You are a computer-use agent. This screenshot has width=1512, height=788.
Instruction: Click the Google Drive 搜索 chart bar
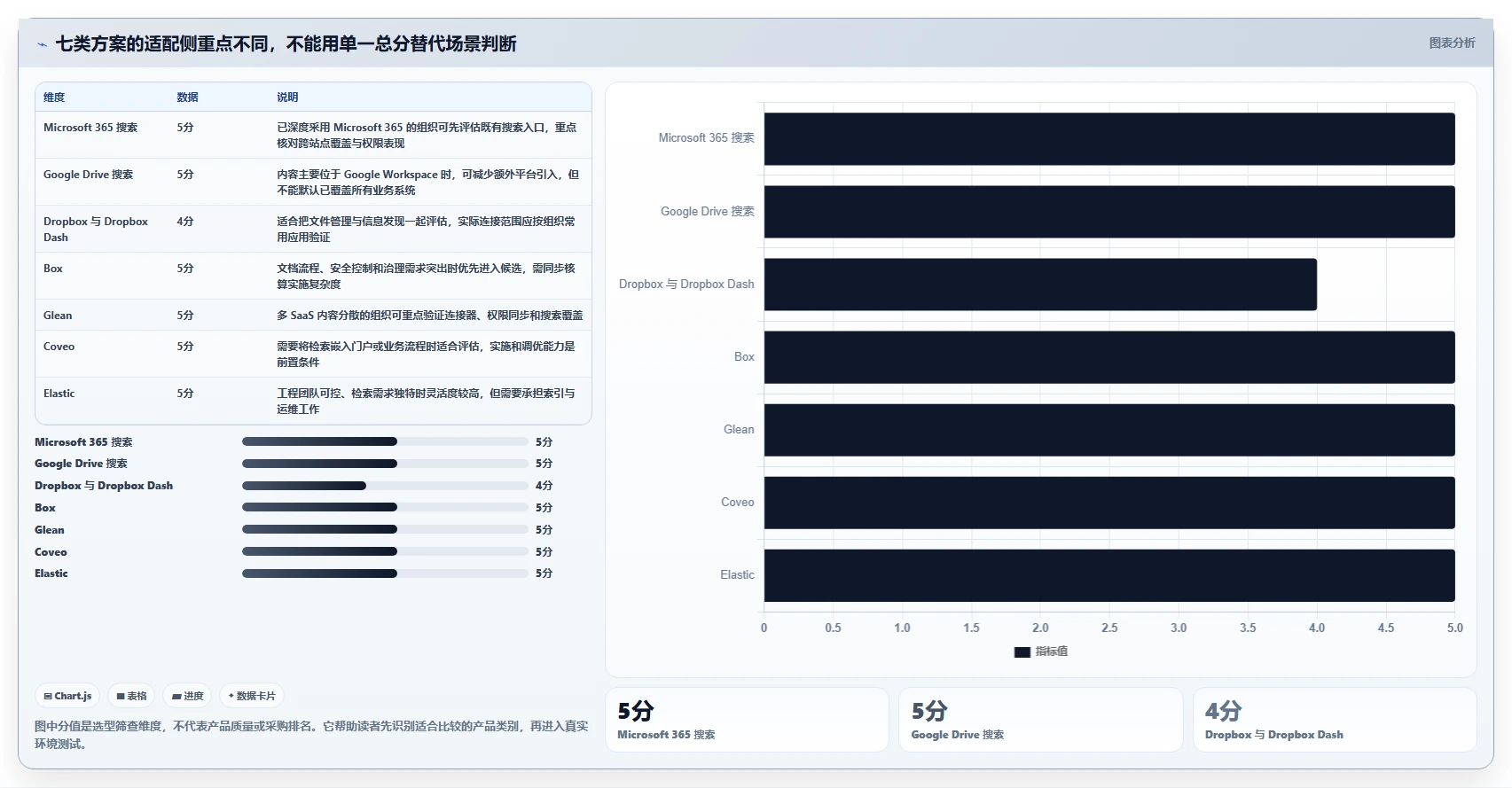tap(1109, 212)
